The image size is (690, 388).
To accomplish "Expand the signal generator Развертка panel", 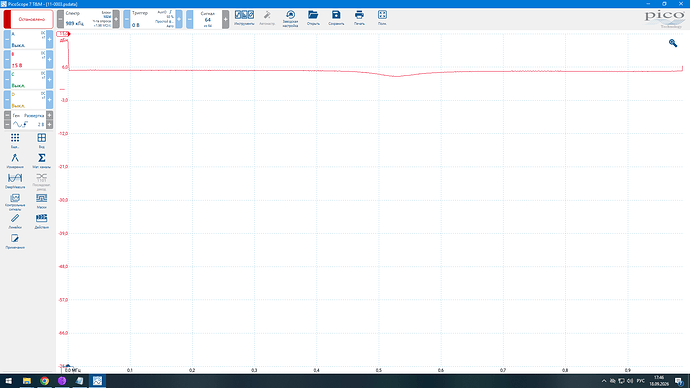I will click(x=28, y=120).
